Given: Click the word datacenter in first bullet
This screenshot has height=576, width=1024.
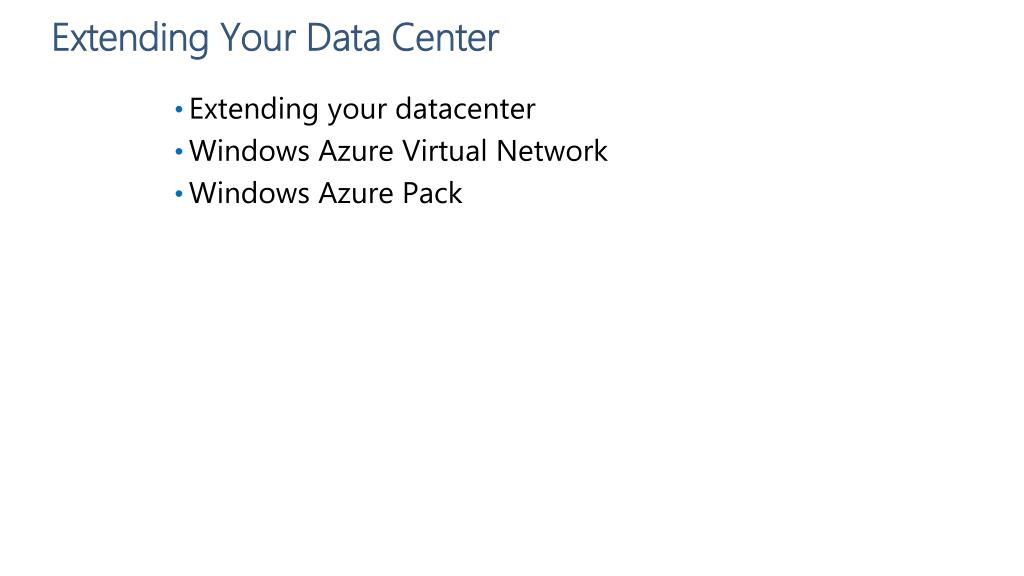Looking at the screenshot, I should 465,109.
